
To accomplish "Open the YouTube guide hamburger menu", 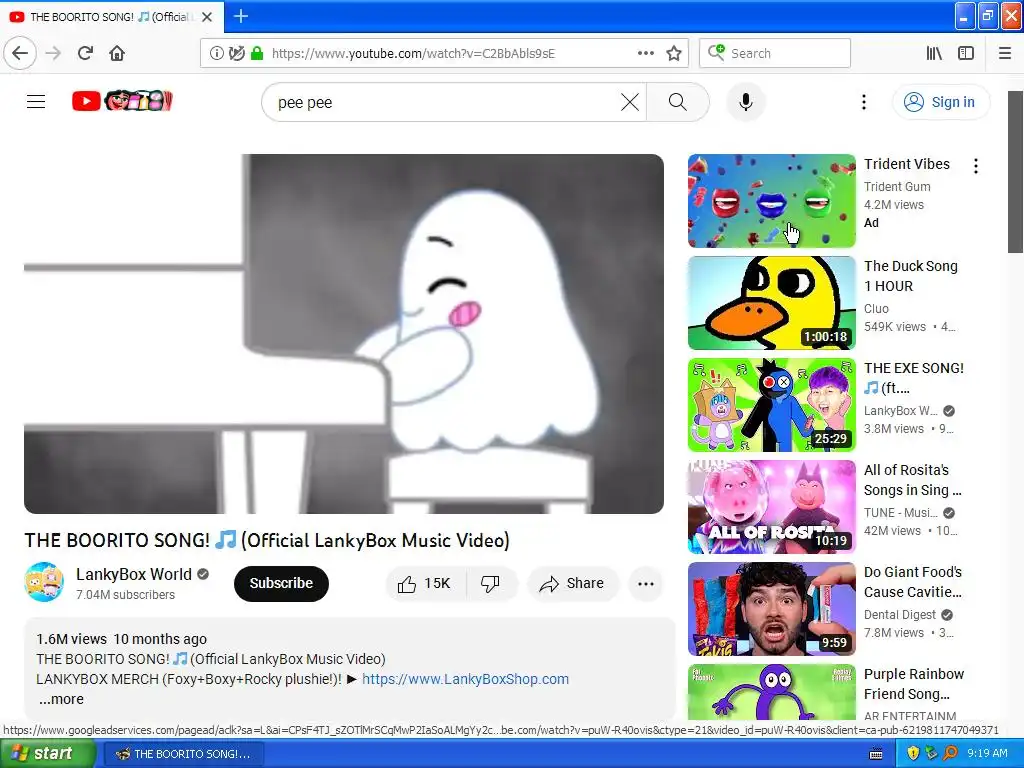I will (36, 102).
